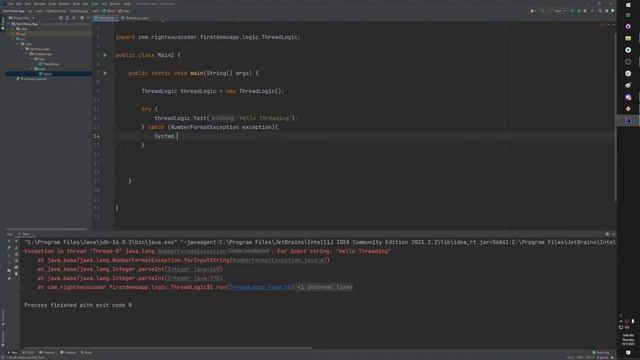640x360 pixels.
Task: Open the Window menu
Action: (115, 4)
